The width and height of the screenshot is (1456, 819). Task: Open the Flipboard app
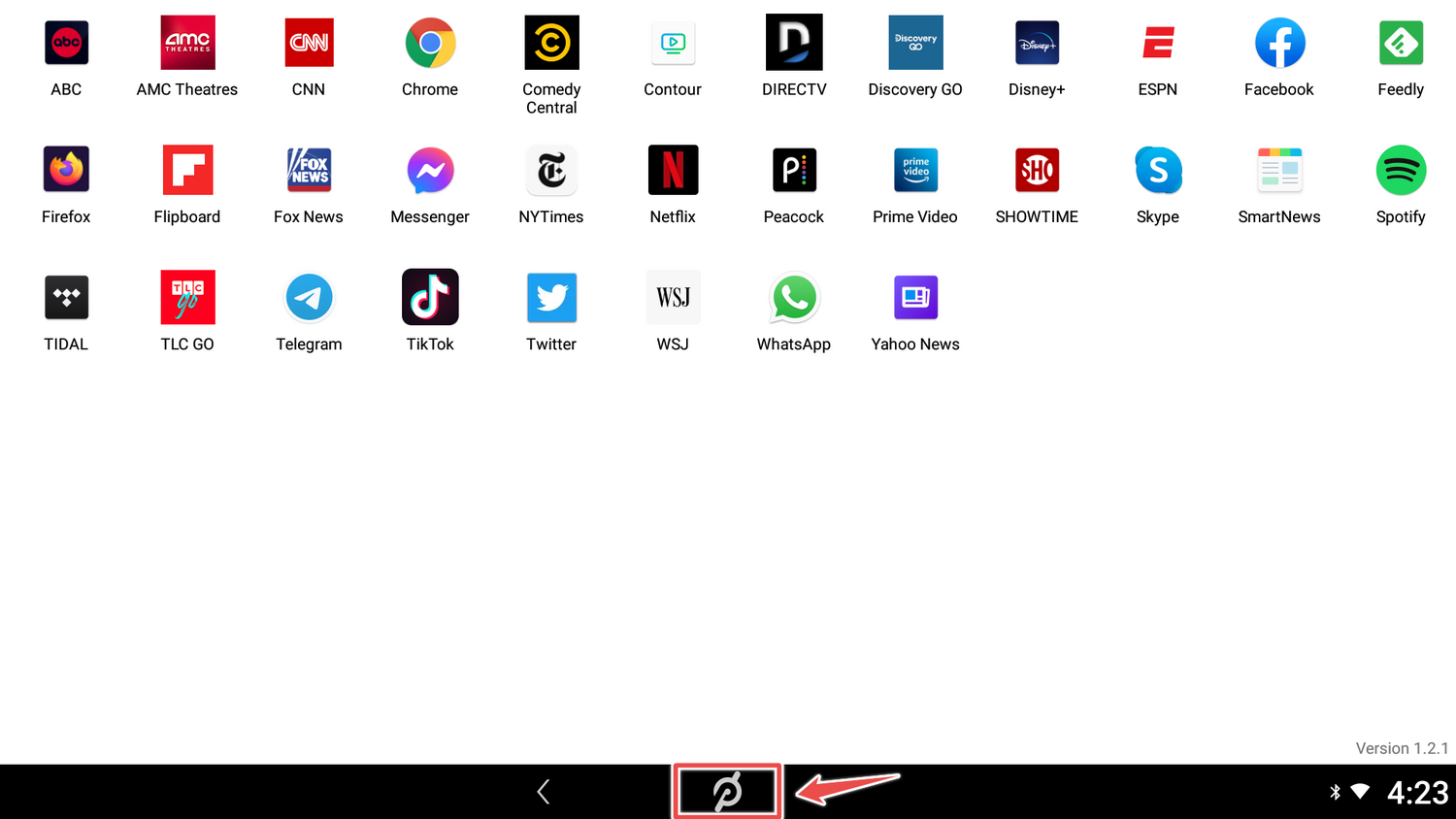coord(187,171)
